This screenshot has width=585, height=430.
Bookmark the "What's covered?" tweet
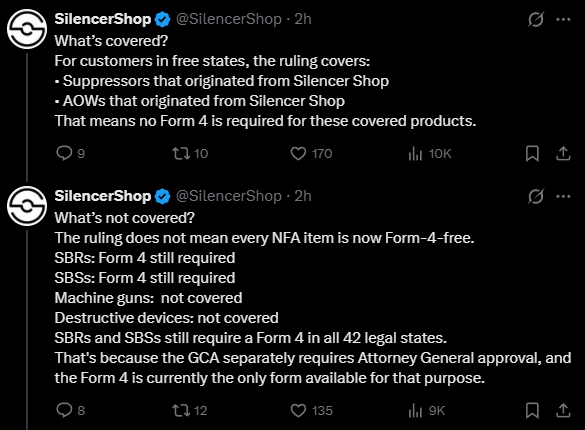point(532,153)
